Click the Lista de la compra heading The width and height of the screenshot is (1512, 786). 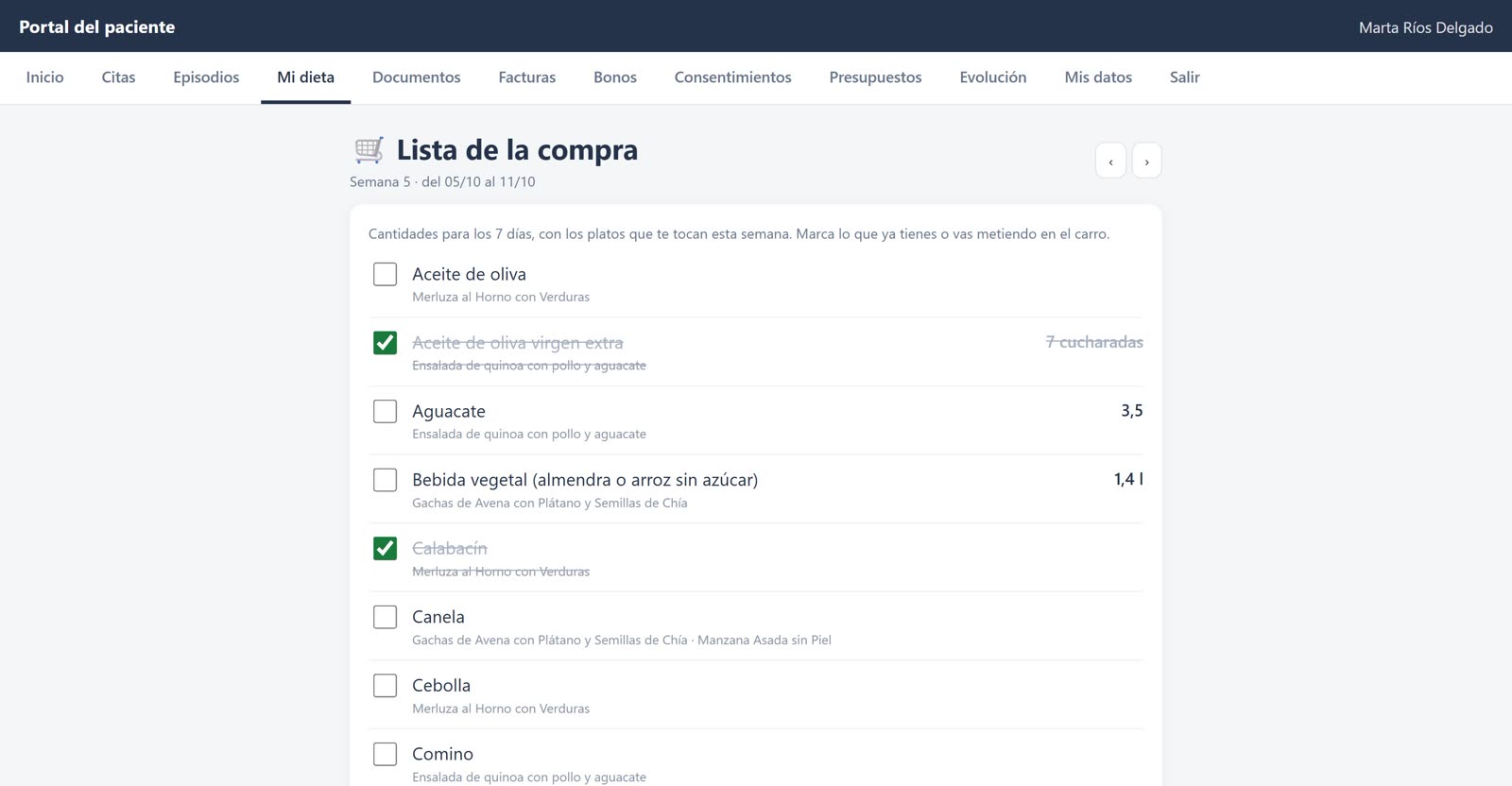[517, 150]
